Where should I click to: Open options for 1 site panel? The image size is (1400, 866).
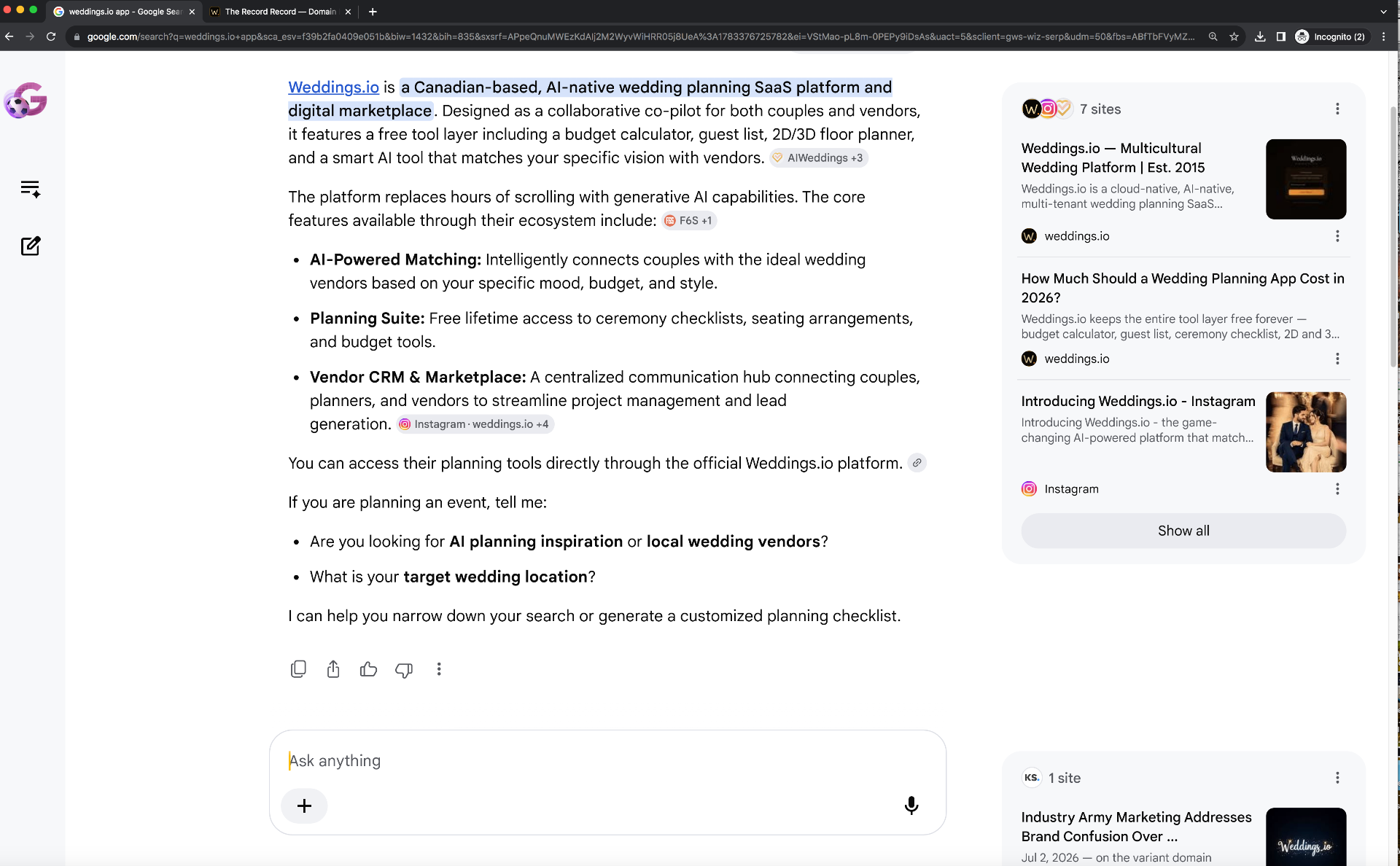point(1337,778)
